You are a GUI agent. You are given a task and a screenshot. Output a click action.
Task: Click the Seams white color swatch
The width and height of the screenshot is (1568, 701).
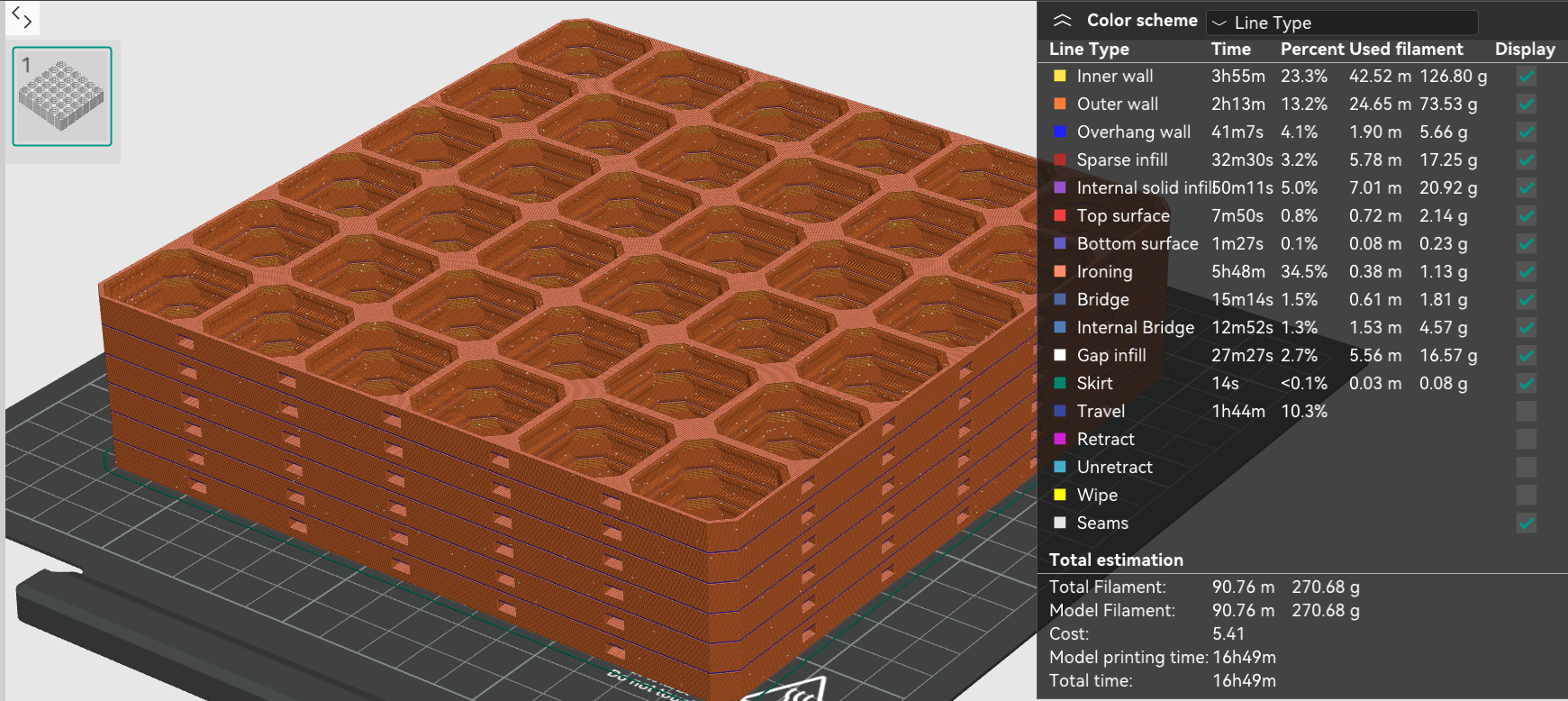[1060, 523]
